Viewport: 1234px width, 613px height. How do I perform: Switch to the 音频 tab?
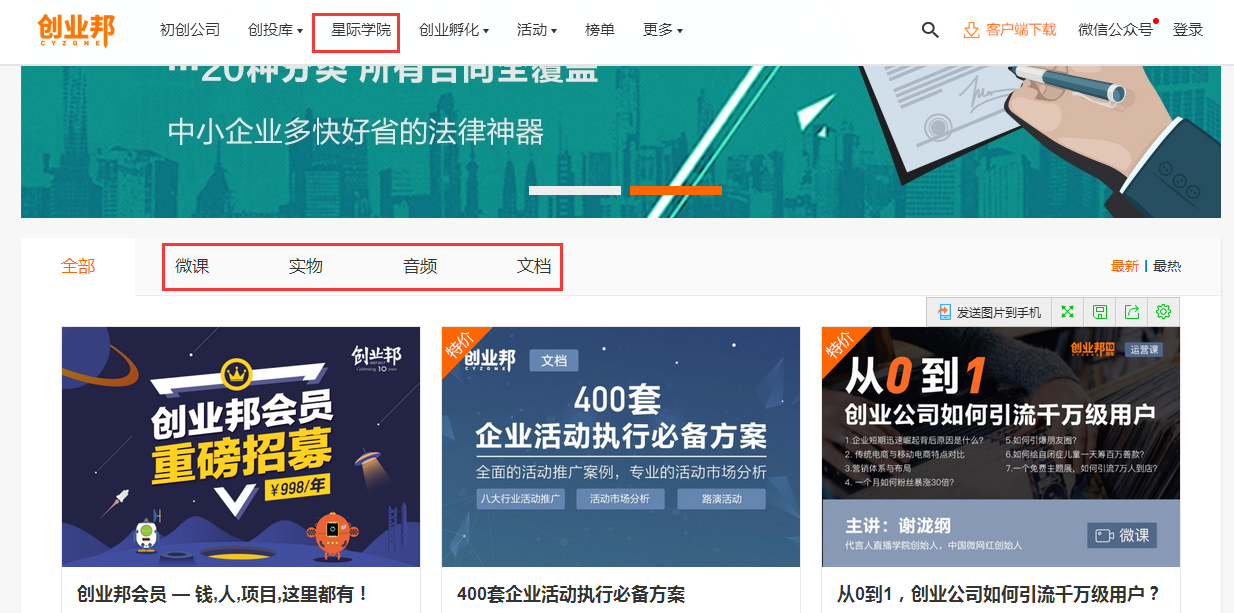(x=420, y=266)
